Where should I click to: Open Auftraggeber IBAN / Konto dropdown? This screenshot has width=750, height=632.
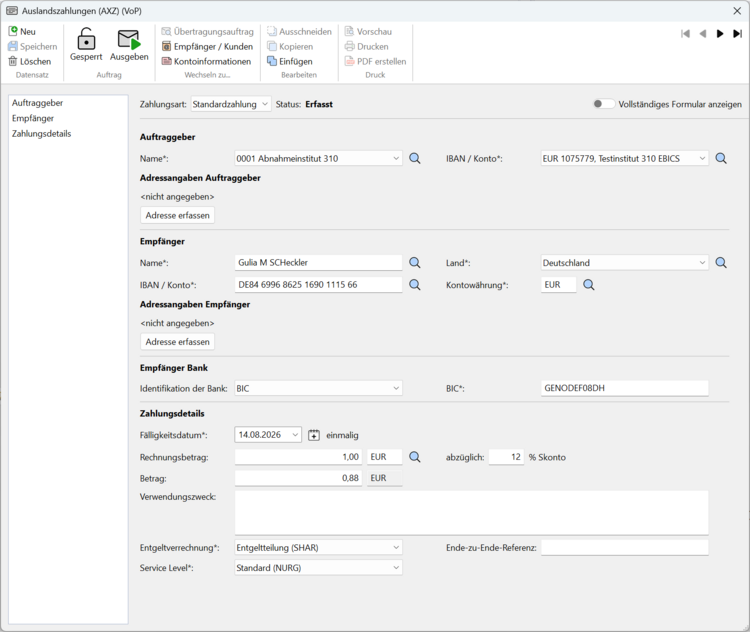[624, 158]
